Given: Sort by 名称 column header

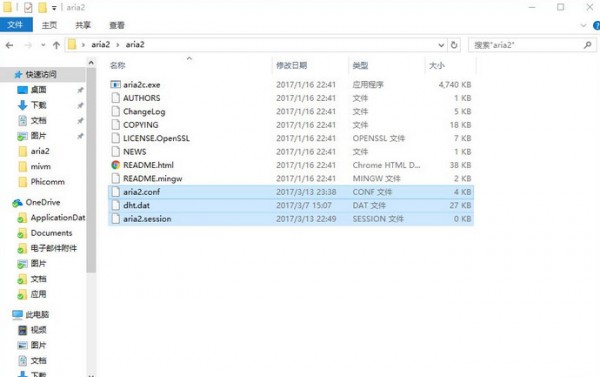Looking at the screenshot, I should (x=117, y=65).
